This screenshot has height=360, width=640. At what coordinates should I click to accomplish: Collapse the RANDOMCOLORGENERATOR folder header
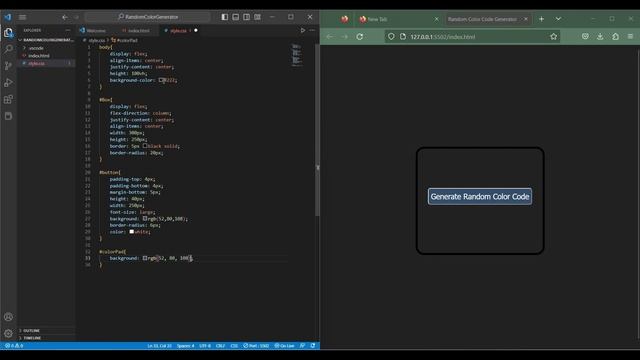tap(46, 40)
